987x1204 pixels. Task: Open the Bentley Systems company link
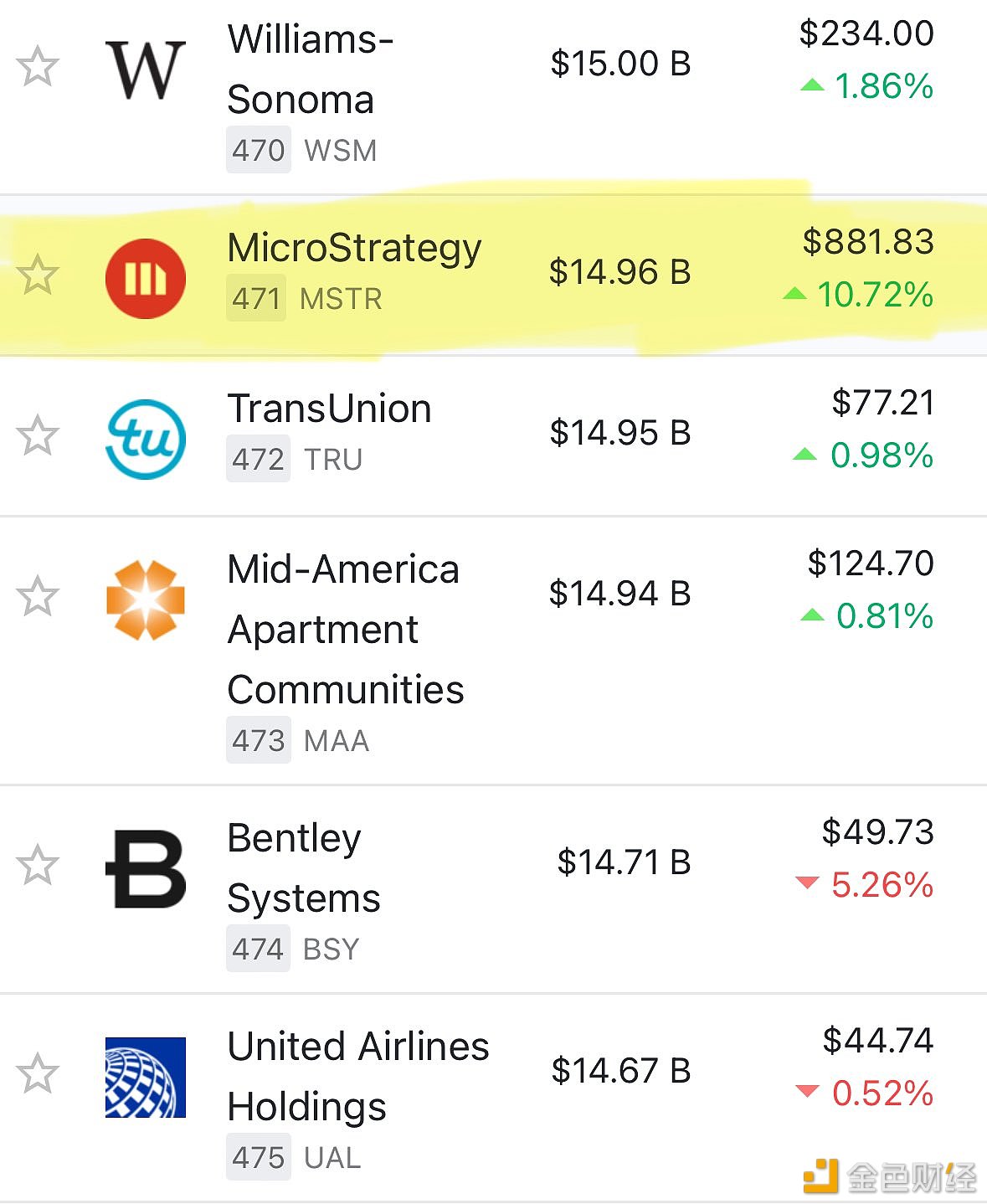(304, 867)
